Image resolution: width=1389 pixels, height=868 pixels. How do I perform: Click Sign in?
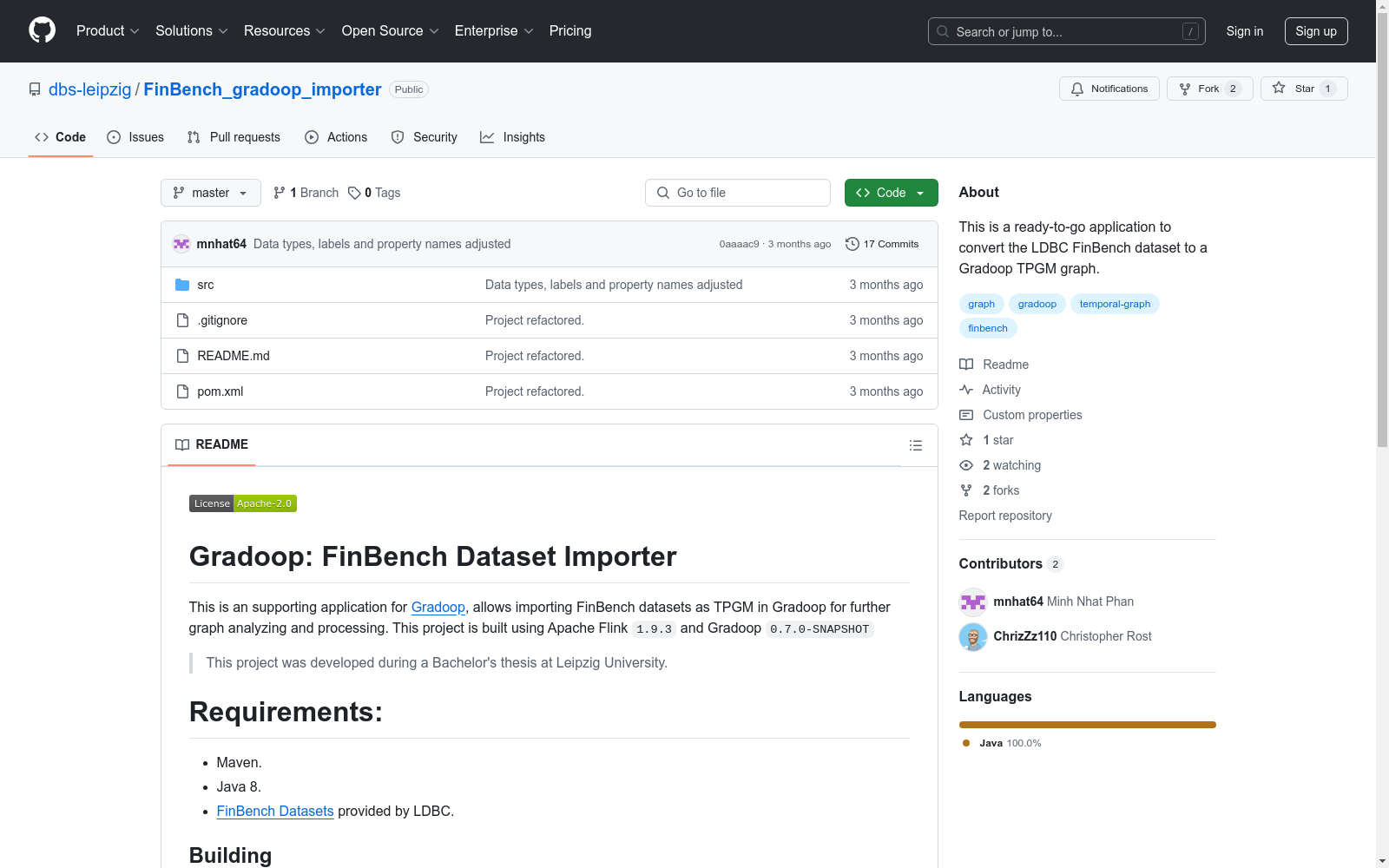pos(1245,31)
